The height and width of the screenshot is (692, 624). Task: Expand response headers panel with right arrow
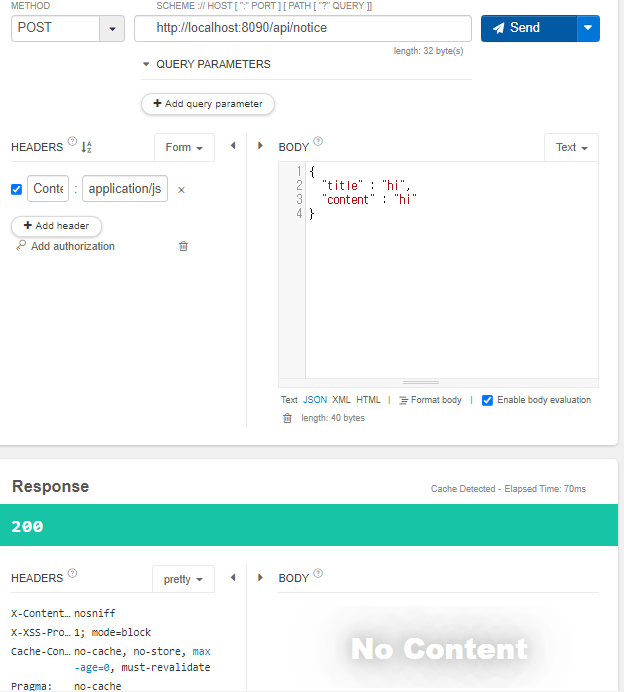pos(260,577)
